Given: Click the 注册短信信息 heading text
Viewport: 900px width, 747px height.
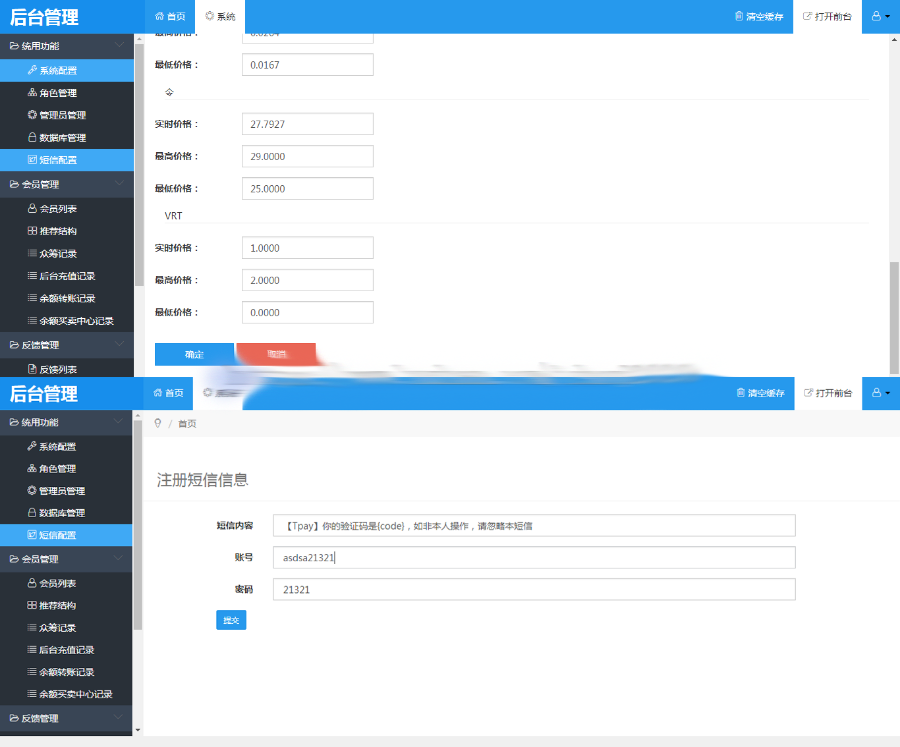Looking at the screenshot, I should (x=203, y=480).
